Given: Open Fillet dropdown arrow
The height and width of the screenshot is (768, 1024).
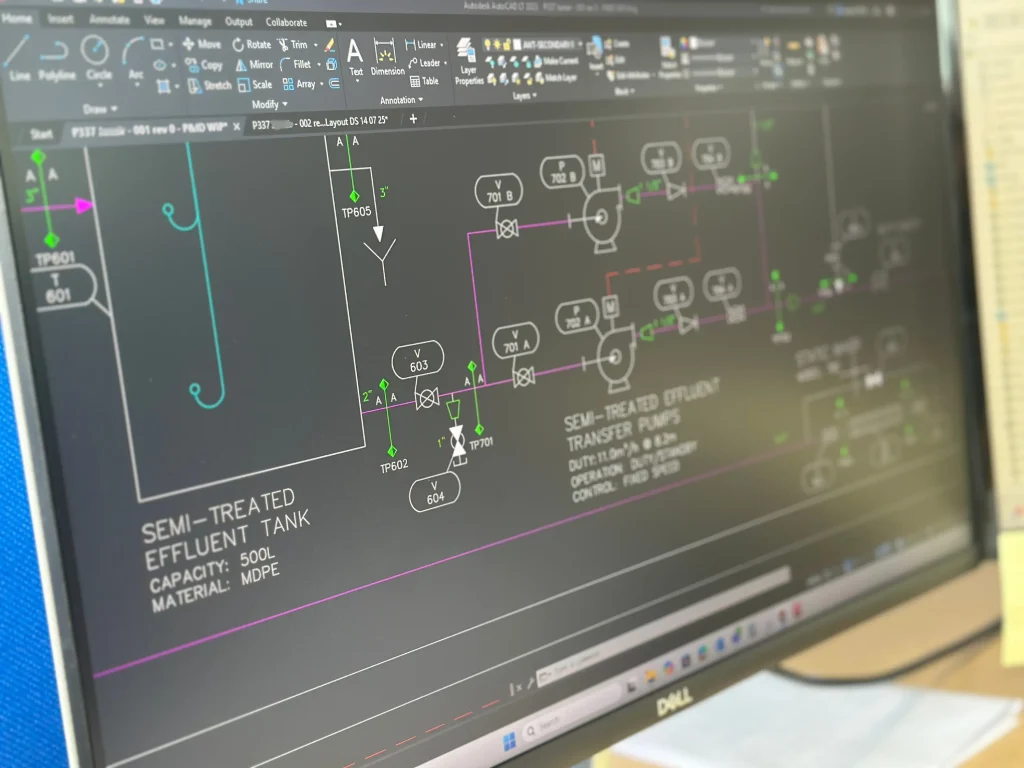Looking at the screenshot, I should tap(319, 64).
